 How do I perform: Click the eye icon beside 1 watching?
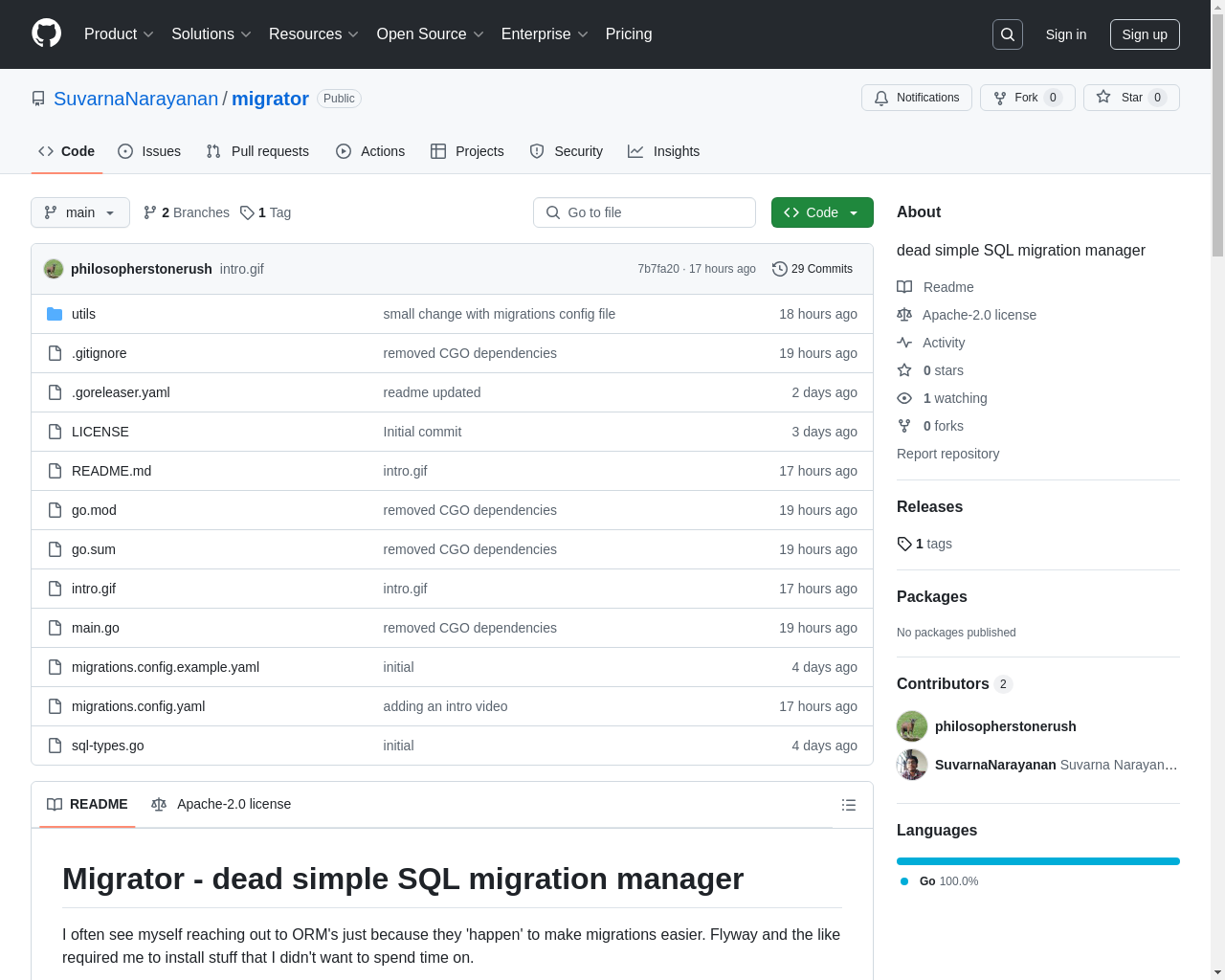(x=904, y=398)
